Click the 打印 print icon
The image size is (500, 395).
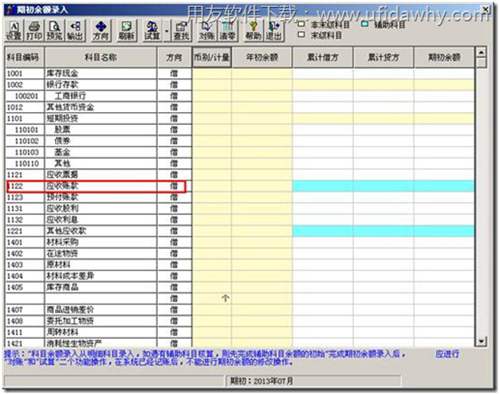[x=34, y=30]
